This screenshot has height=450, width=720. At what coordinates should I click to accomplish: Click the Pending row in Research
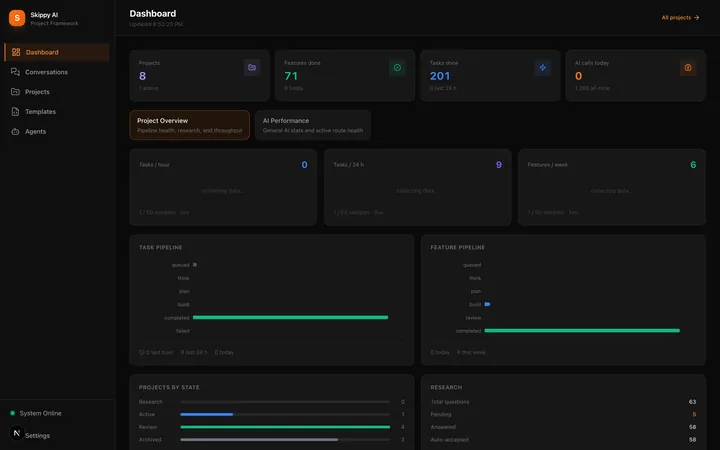pyautogui.click(x=563, y=414)
